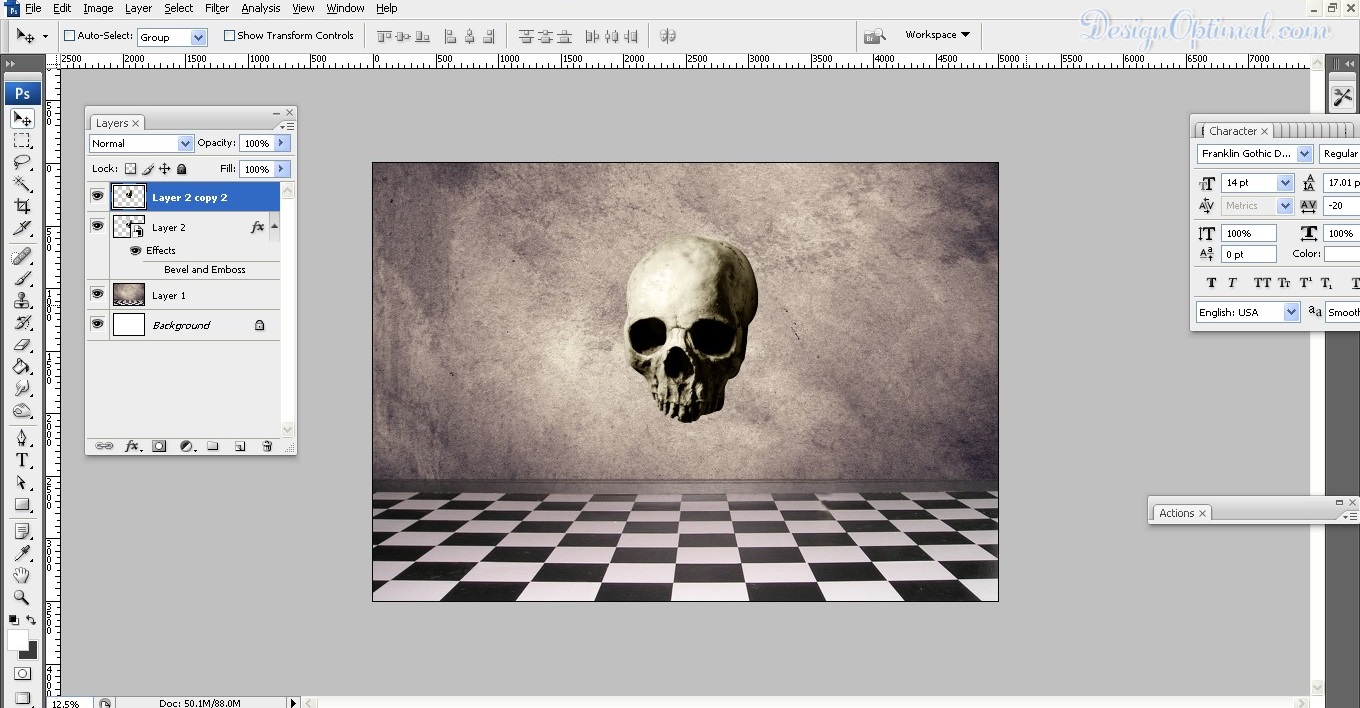
Task: Hide Layer 2 copy 2 visibility
Action: (x=97, y=197)
